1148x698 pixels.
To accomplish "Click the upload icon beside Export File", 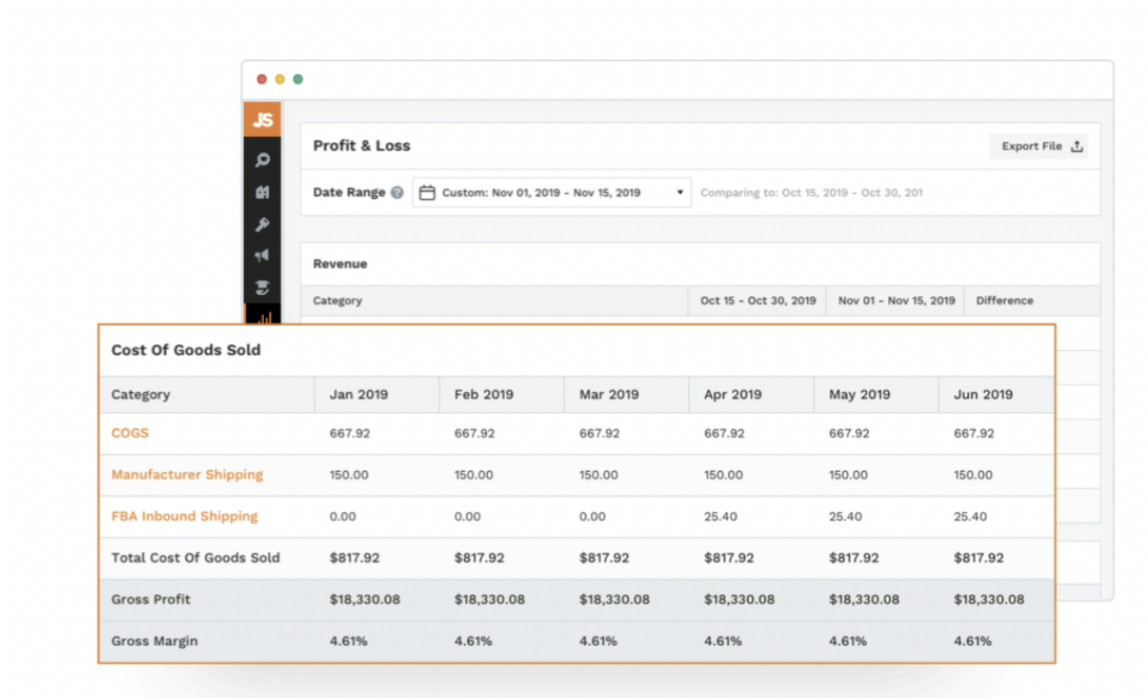I will [x=1076, y=146].
